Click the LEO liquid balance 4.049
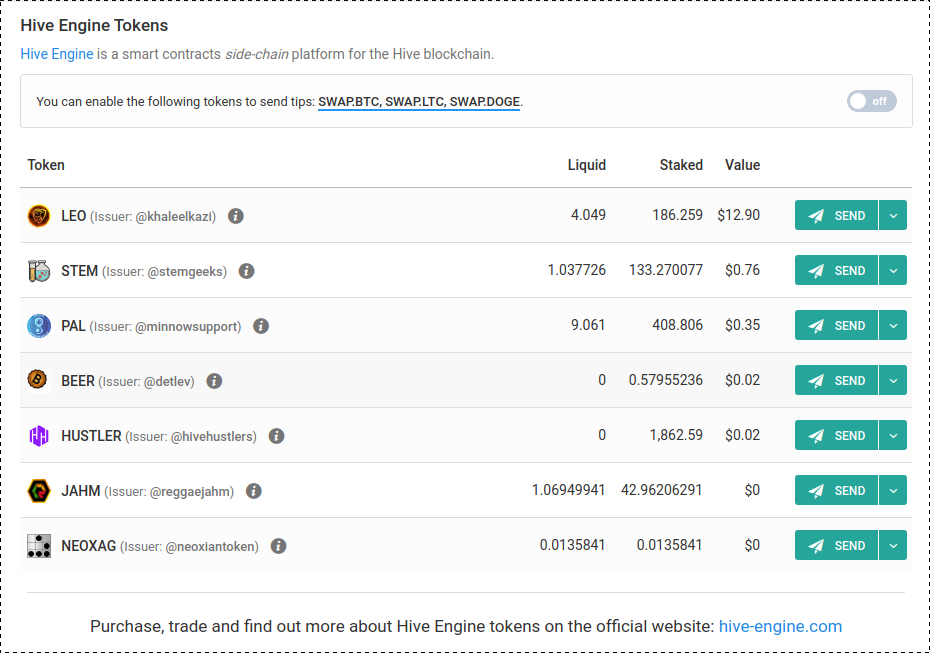Viewport: 930px width, 653px height. (588, 215)
